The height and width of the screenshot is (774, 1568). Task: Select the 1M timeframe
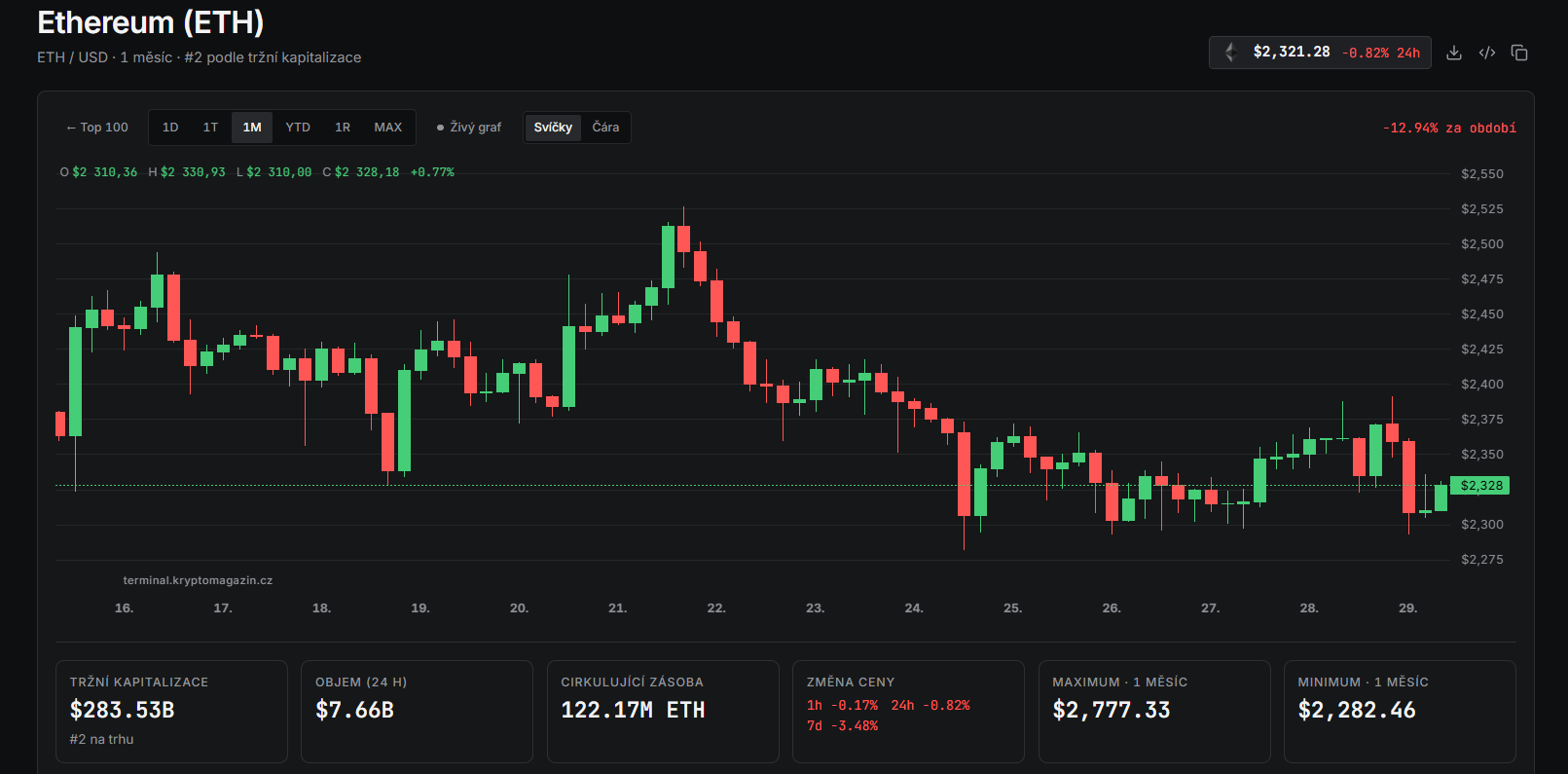(x=252, y=128)
